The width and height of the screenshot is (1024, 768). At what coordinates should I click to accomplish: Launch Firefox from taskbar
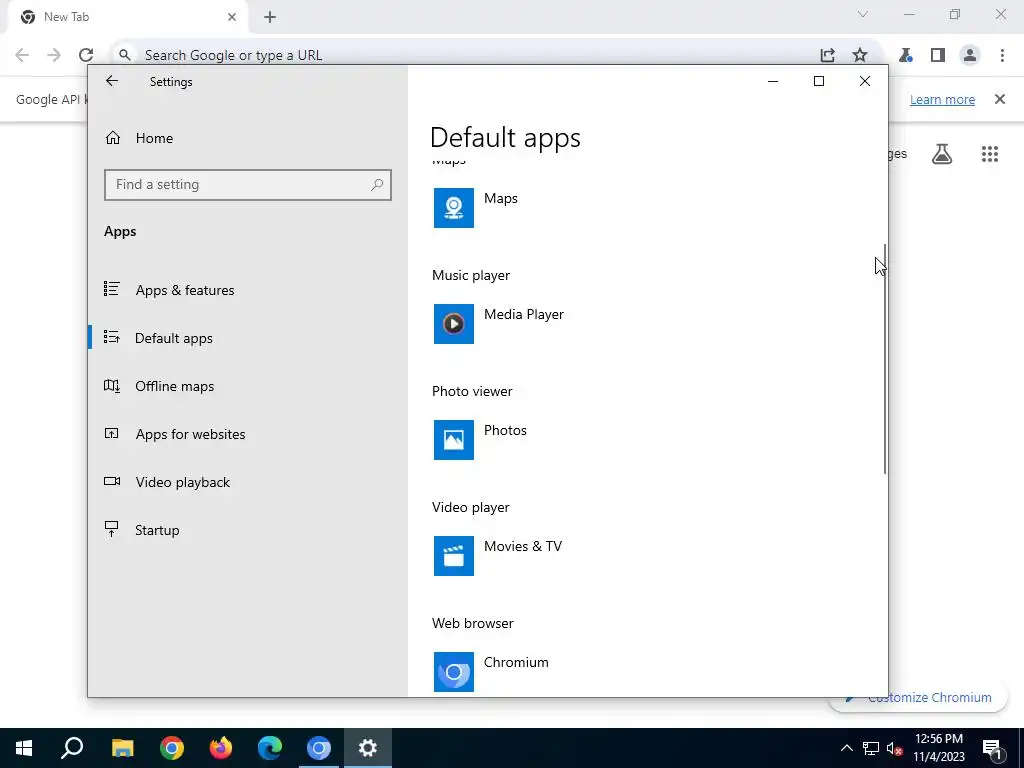(221, 748)
